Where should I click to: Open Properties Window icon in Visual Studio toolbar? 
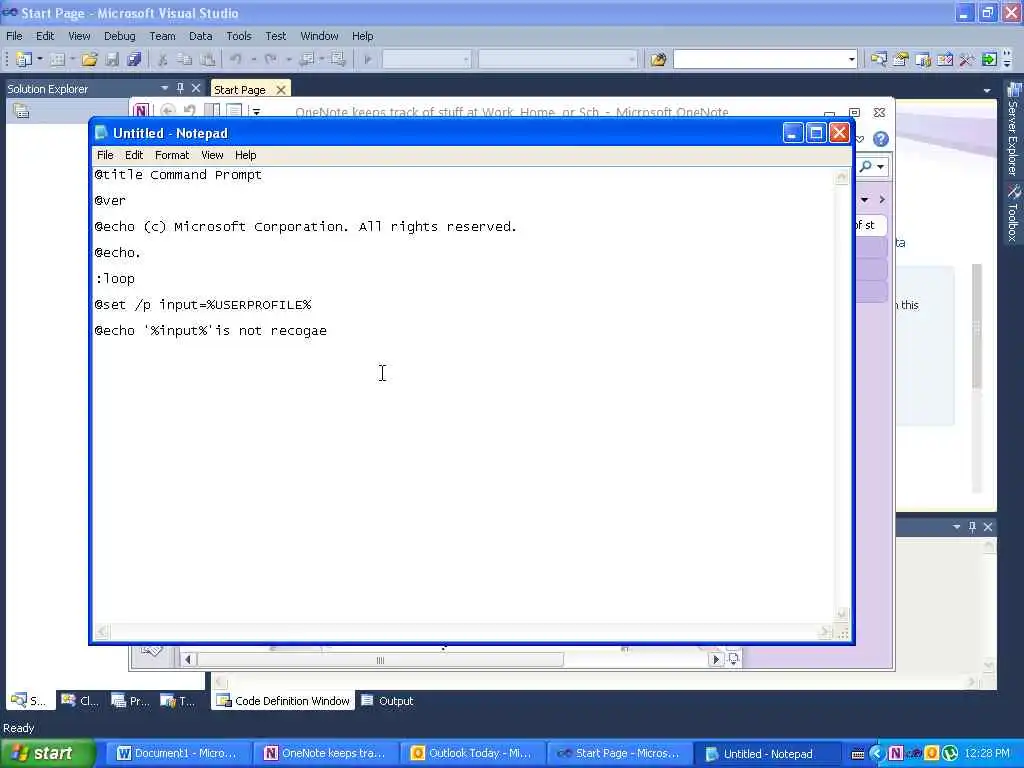pos(901,59)
